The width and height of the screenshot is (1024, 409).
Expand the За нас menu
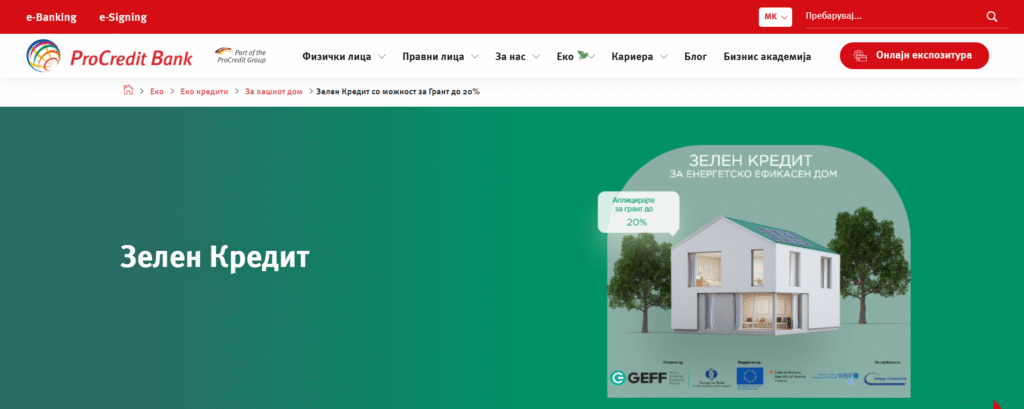tap(517, 57)
